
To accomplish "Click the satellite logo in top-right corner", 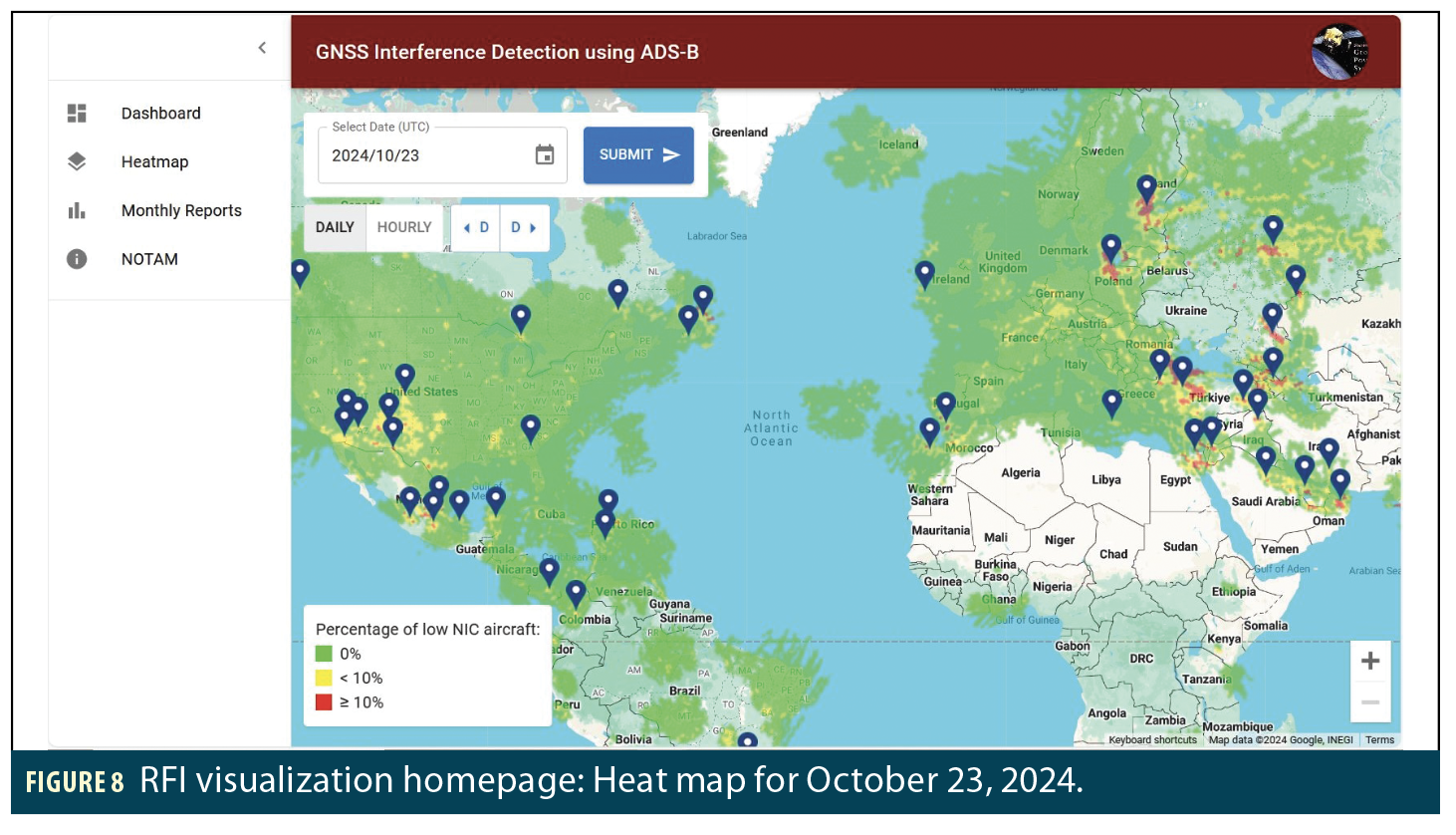I will (x=1339, y=51).
